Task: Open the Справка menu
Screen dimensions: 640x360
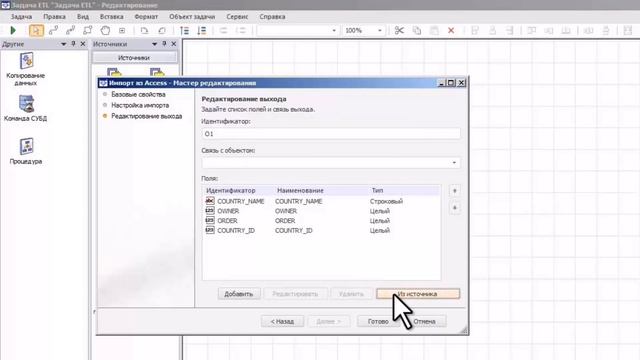Action: (x=272, y=17)
